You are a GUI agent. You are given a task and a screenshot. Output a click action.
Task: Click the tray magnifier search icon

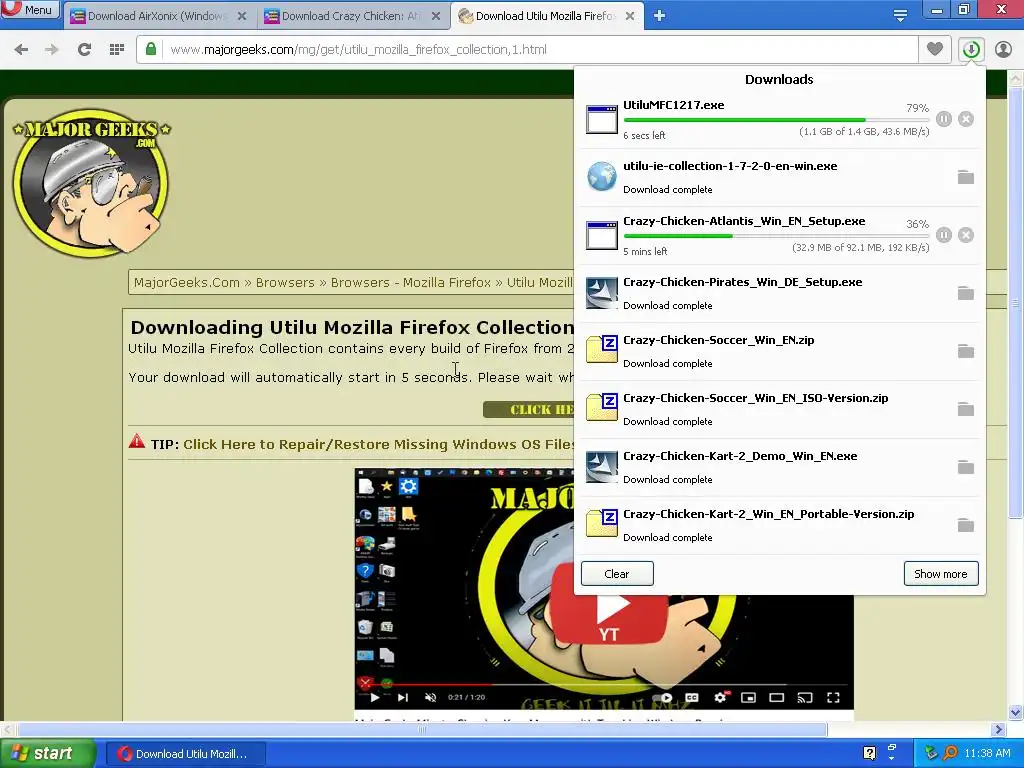[x=950, y=753]
